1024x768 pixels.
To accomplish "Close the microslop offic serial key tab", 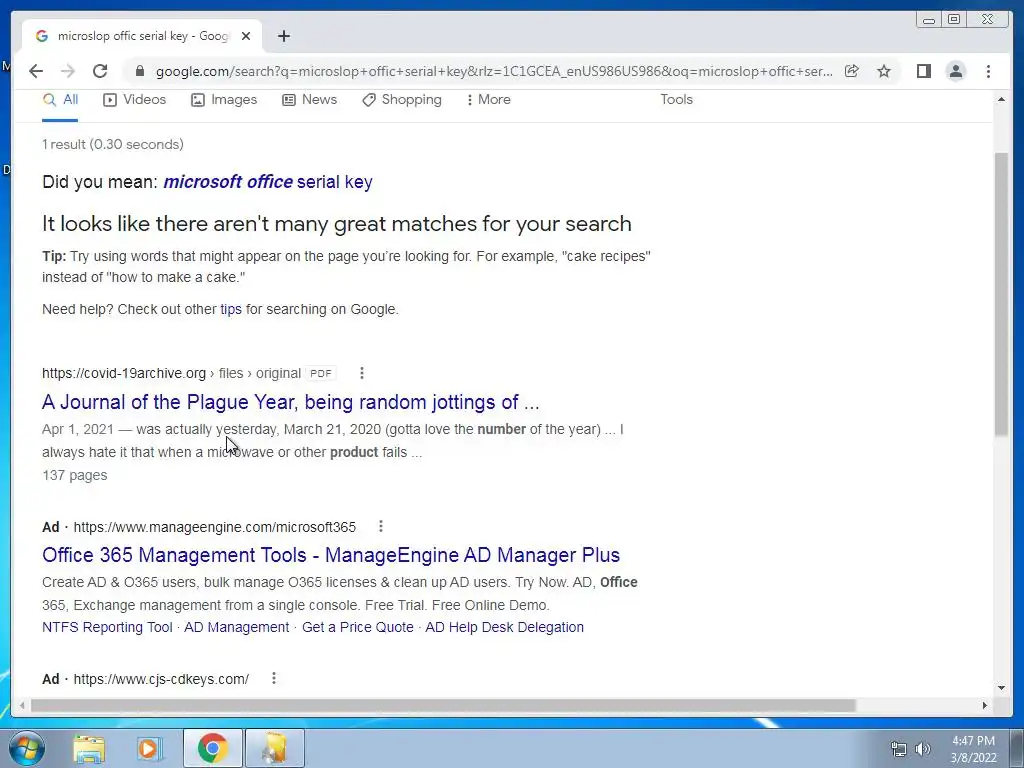I will (x=246, y=37).
